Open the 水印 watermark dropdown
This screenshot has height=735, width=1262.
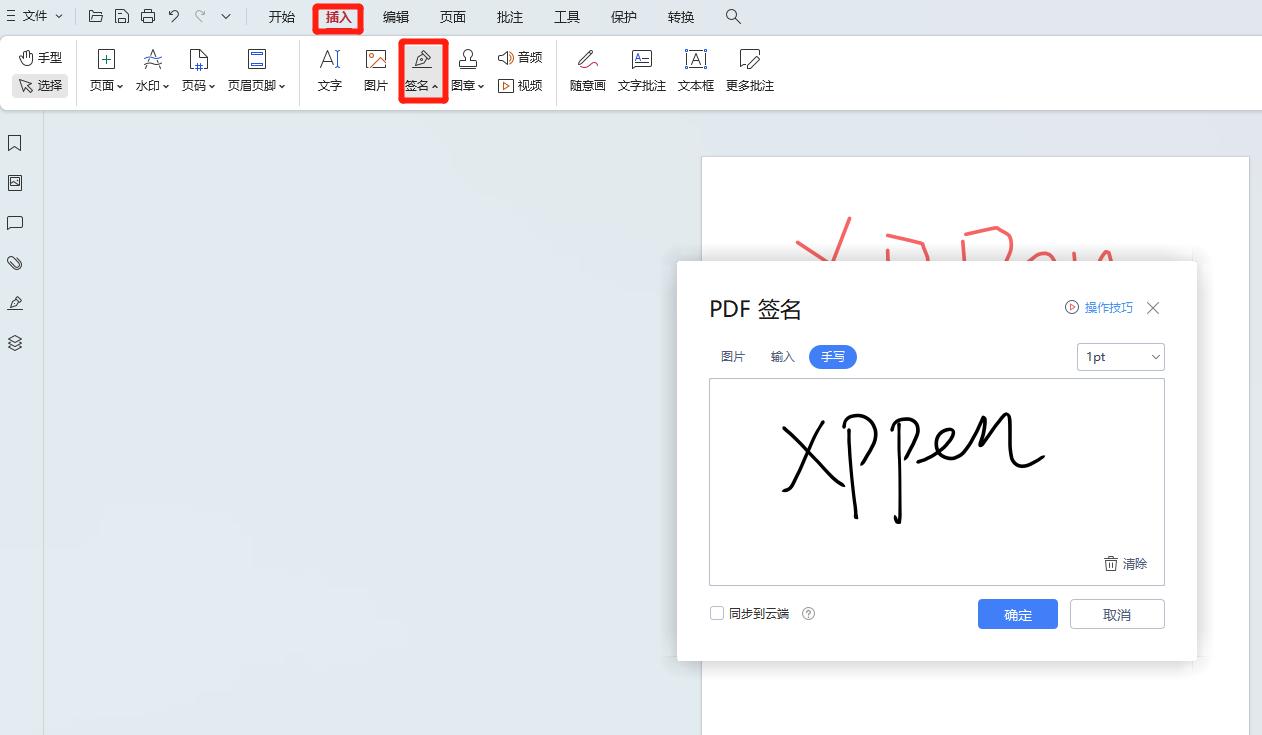[152, 70]
